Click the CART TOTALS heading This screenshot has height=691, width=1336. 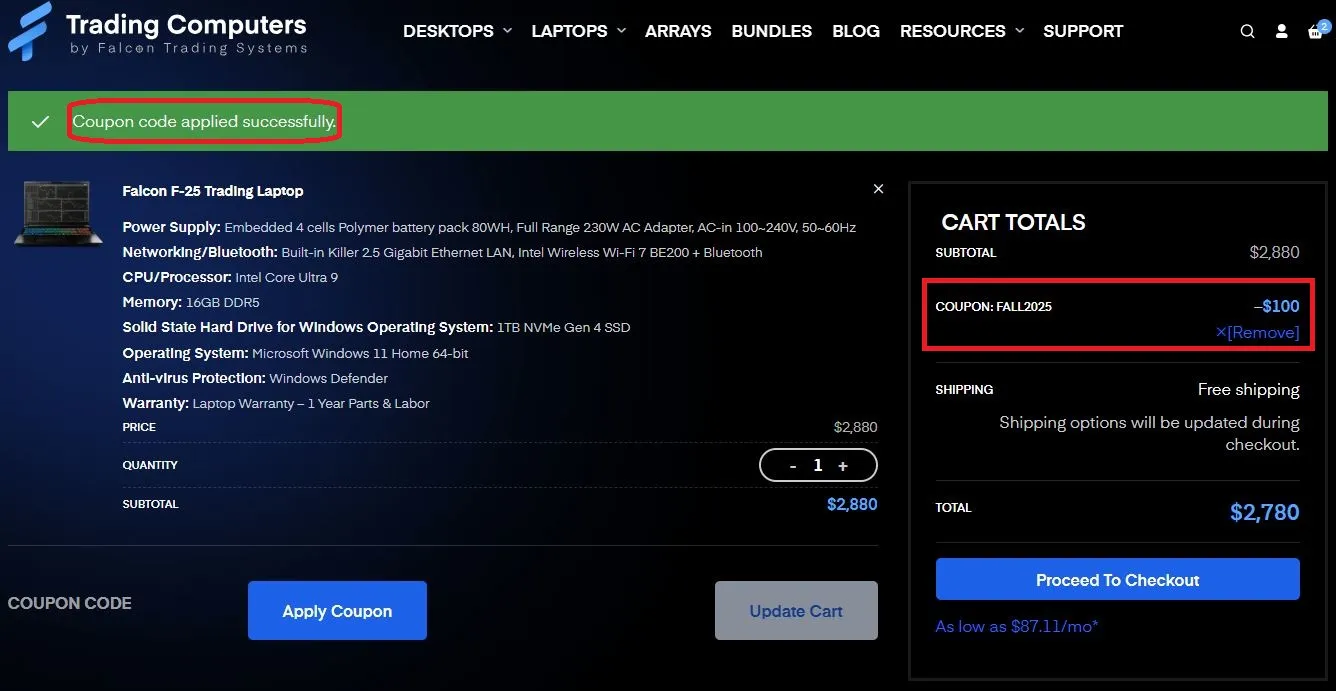1013,222
